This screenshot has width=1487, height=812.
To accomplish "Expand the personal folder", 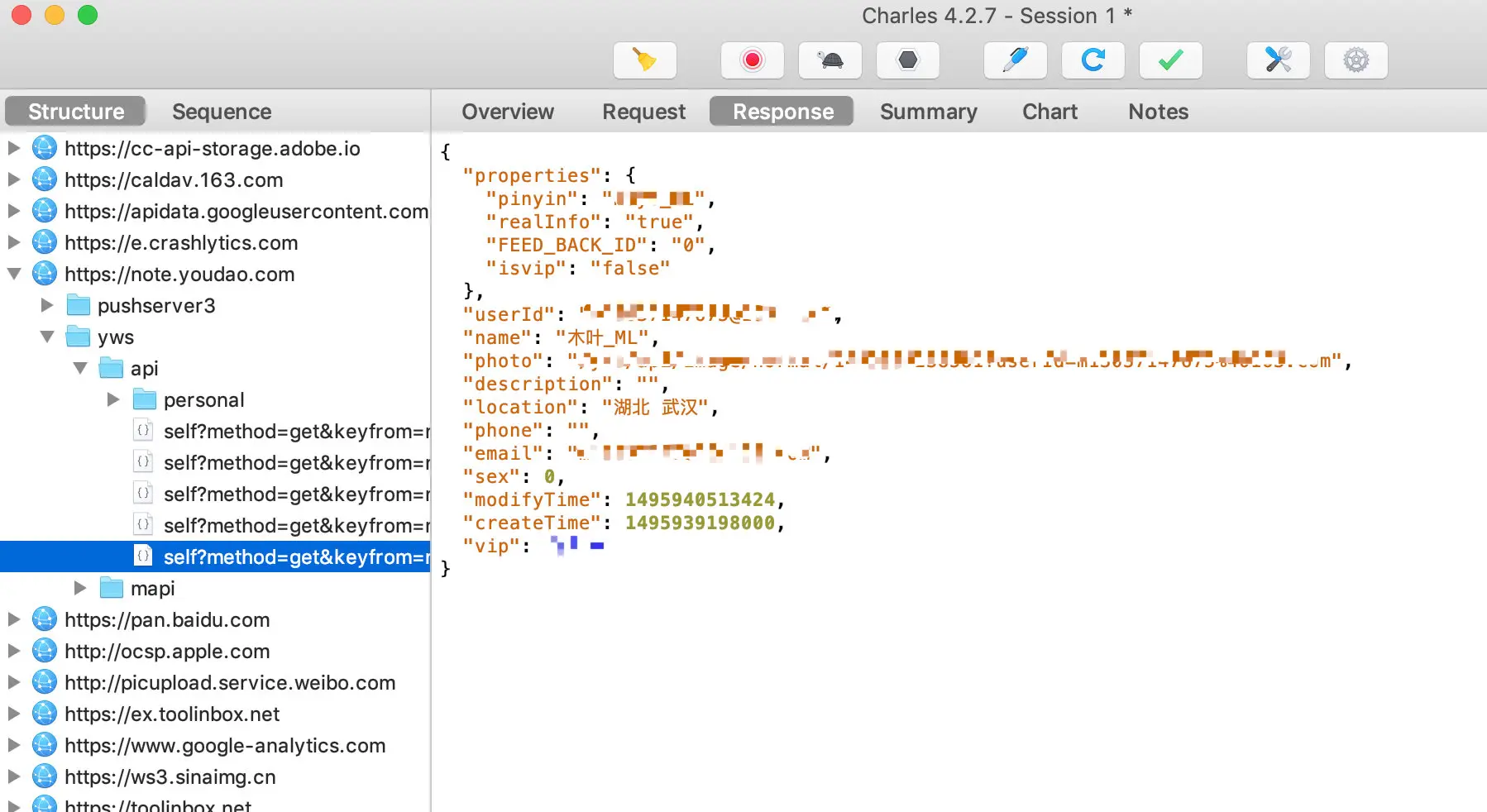I will [x=113, y=400].
